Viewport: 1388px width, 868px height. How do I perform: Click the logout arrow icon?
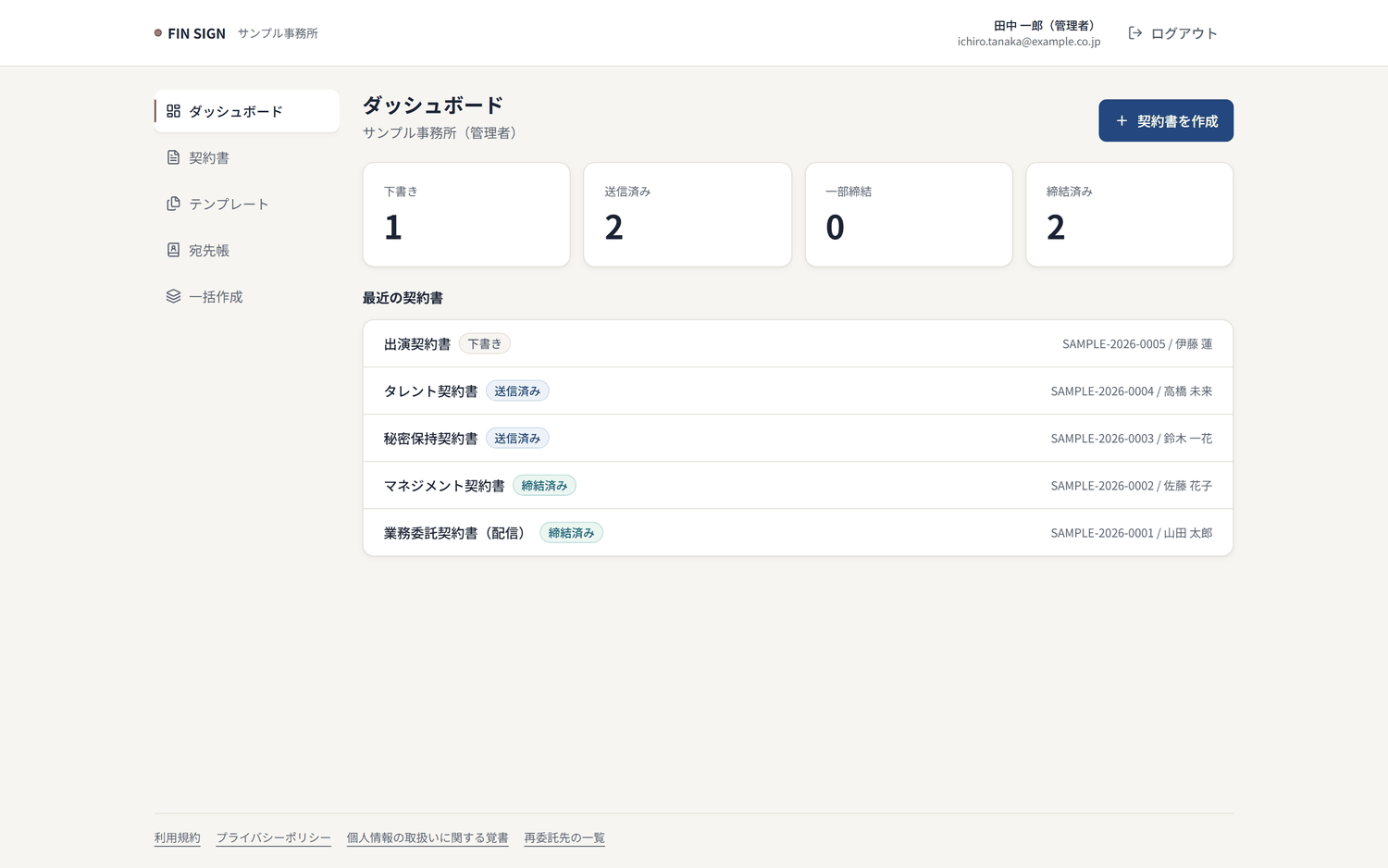1135,33
